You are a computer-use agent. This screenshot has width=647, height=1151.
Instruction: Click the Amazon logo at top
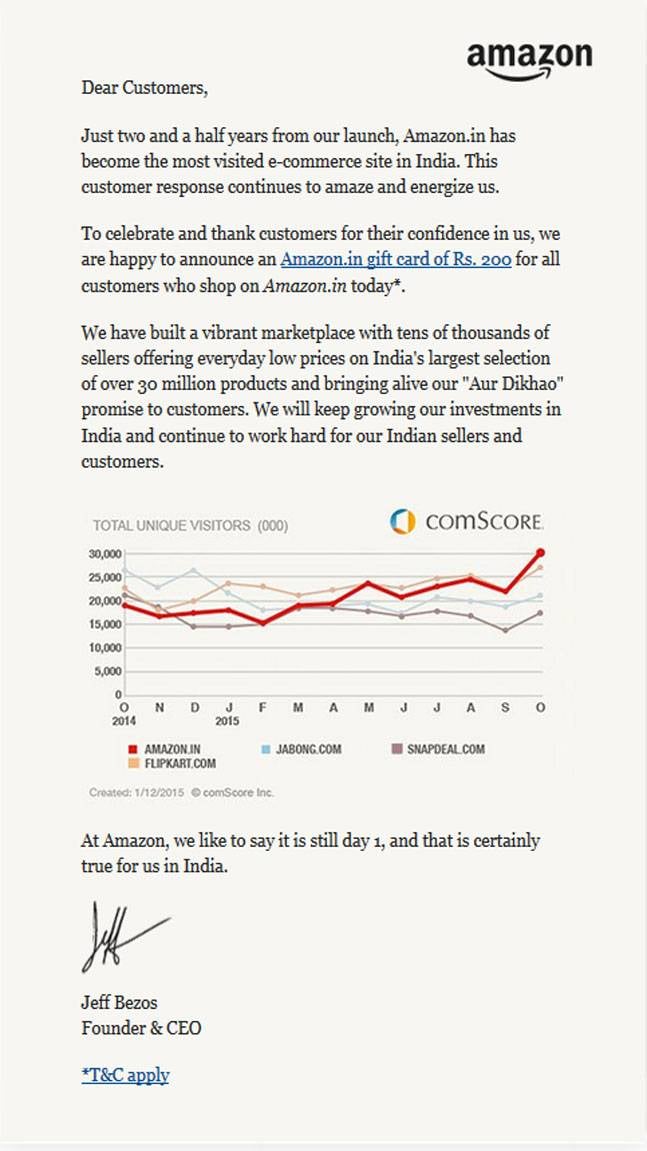pos(529,60)
